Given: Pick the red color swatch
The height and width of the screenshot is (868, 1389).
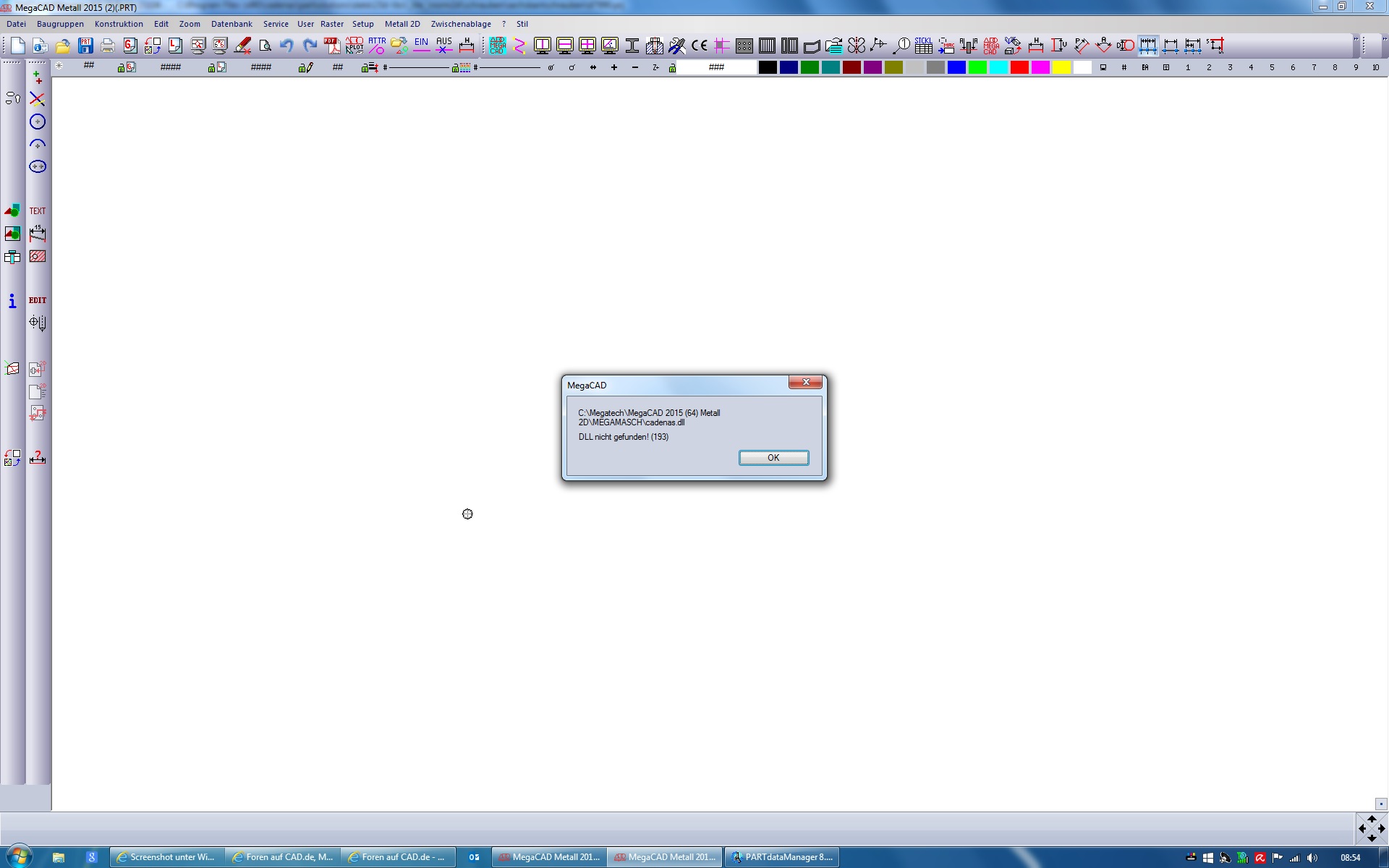Looking at the screenshot, I should point(1019,67).
